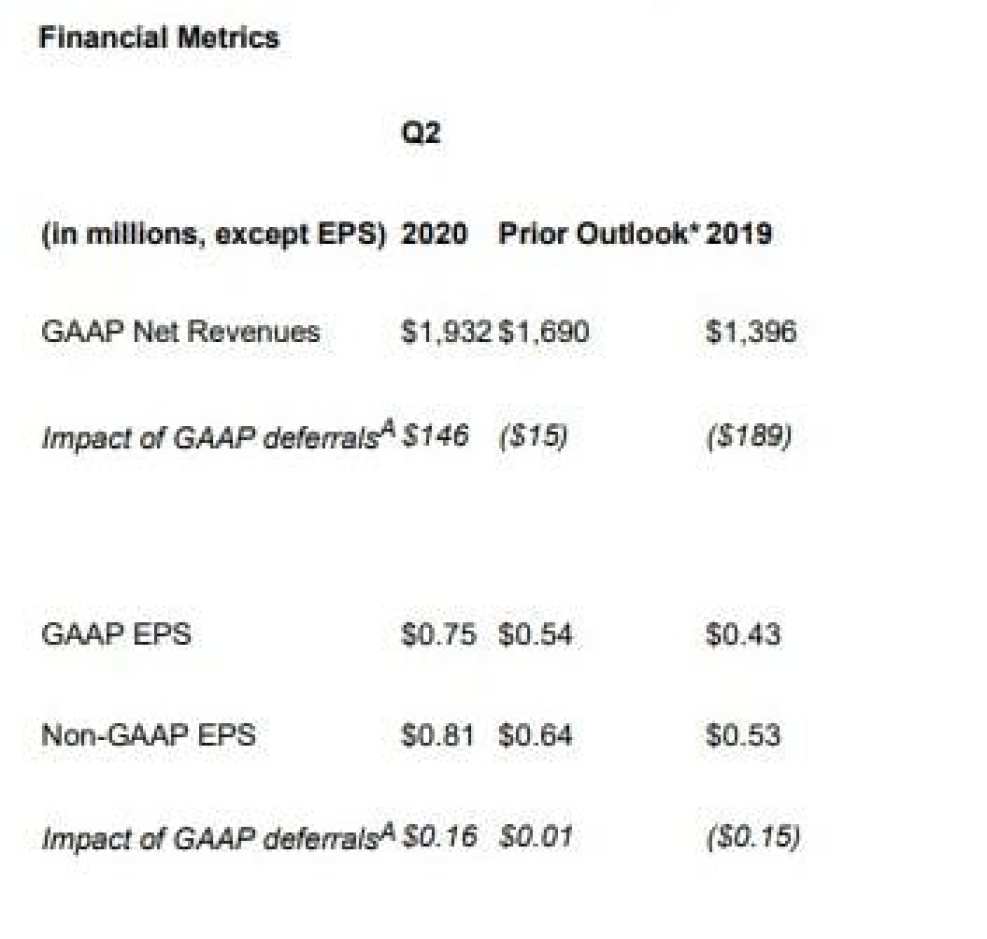The height and width of the screenshot is (939, 987).
Task: Click the Financial Metrics heading
Action: [158, 38]
